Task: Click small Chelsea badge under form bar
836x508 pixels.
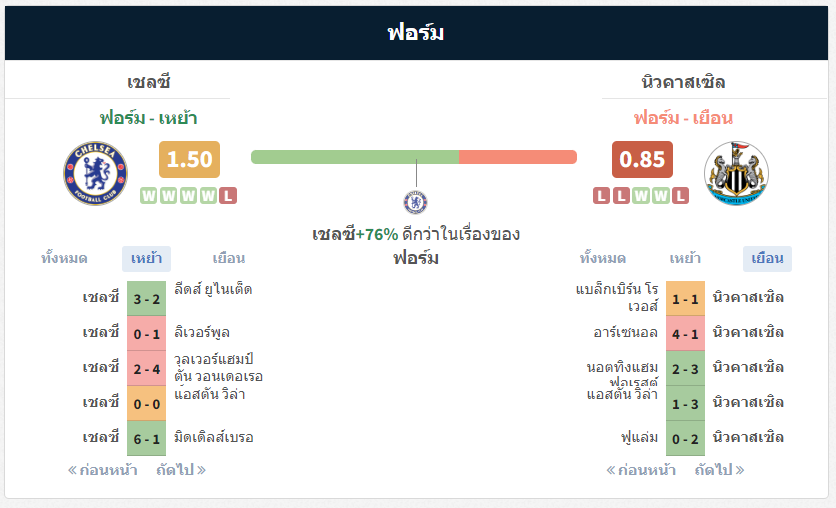Action: click(415, 203)
